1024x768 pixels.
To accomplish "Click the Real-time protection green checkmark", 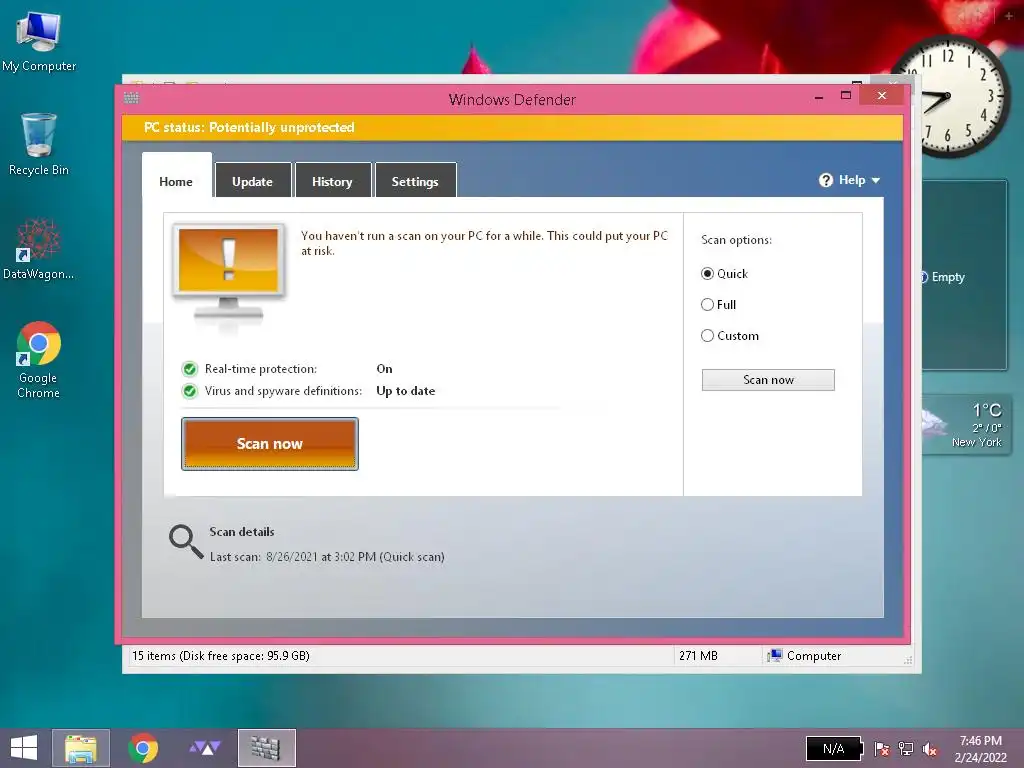I will coord(190,370).
